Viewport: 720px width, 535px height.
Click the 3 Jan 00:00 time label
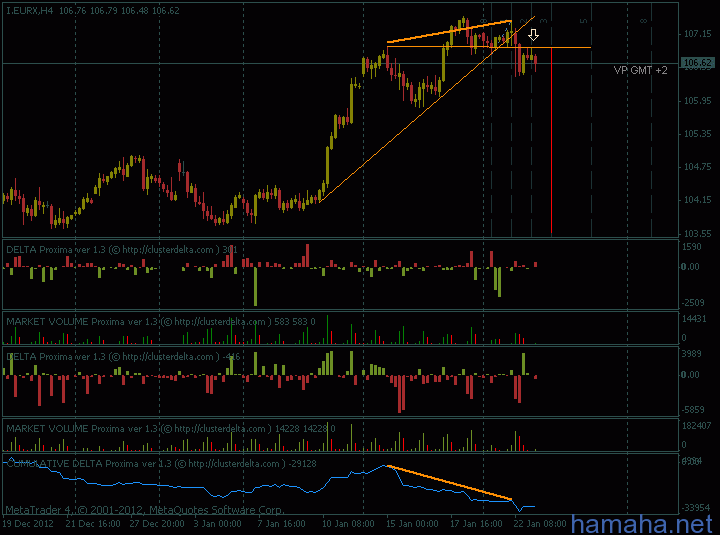point(217,524)
